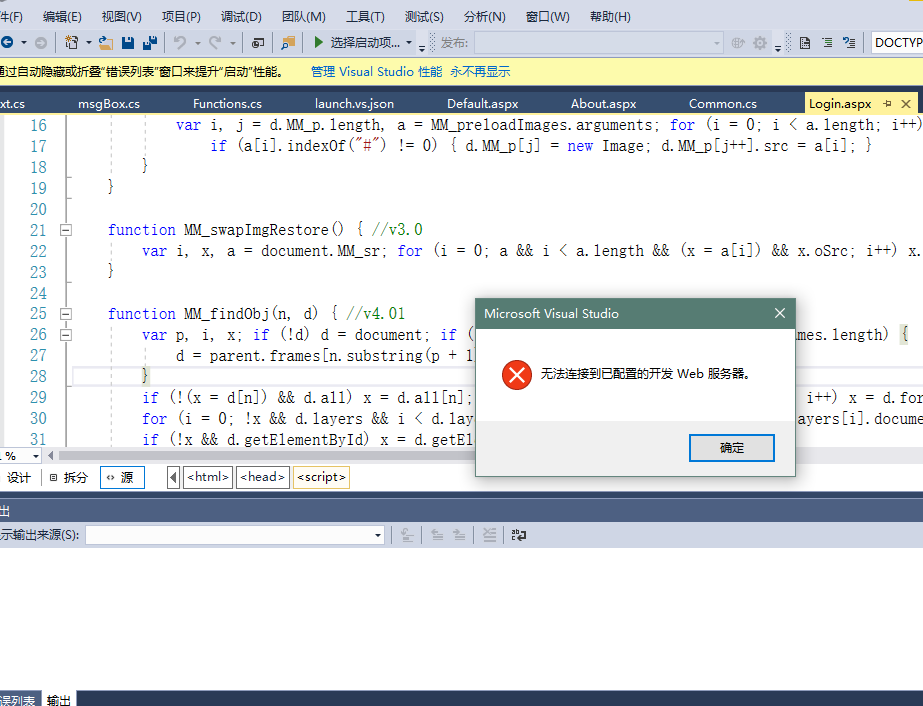Click the red error icon in the dialog
Viewport: 923px width, 706px height.
517,374
